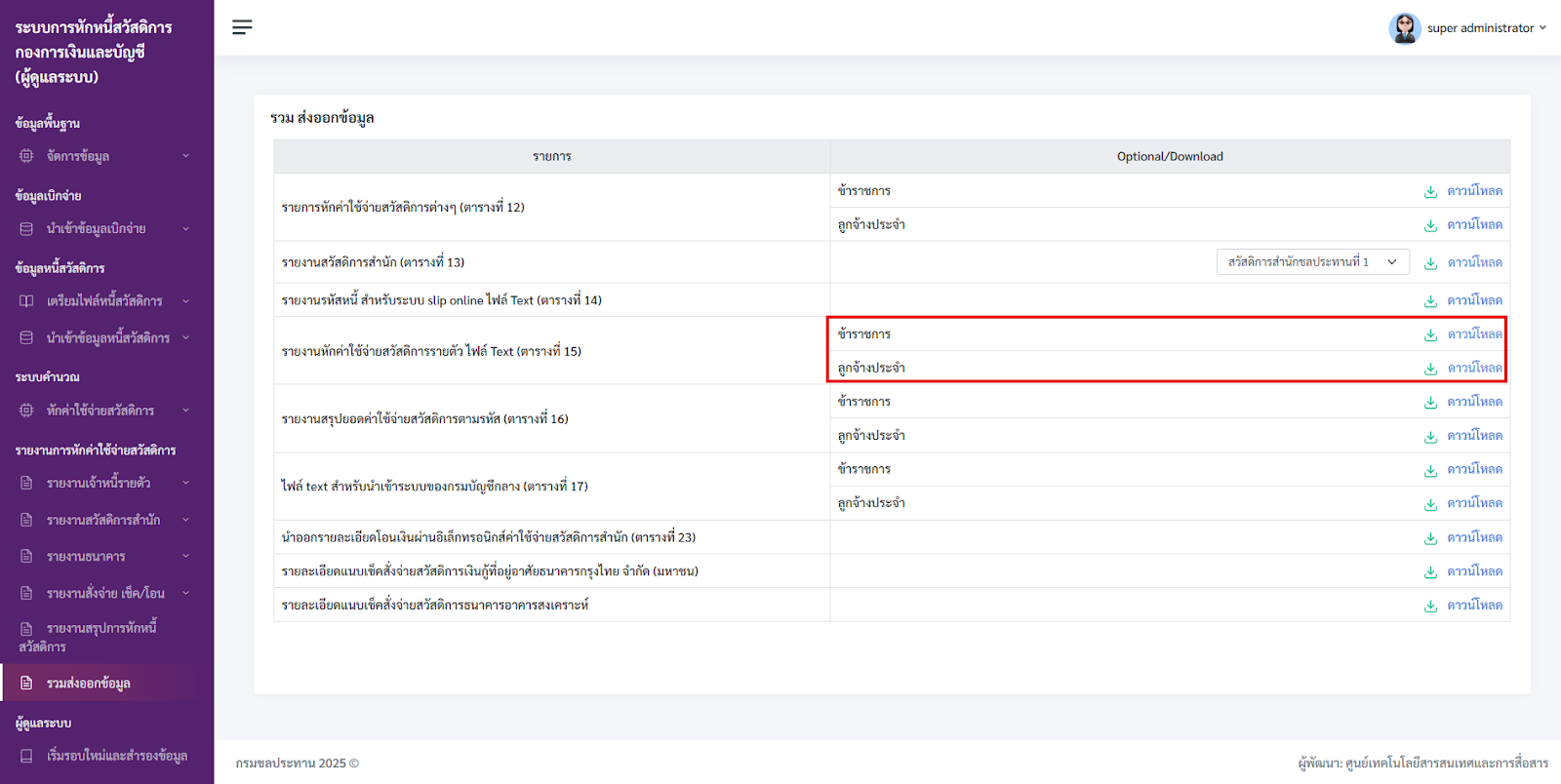
Task: Click the download icon for ตารางที่ 17 ลูกจ้างประจำ
Action: (1430, 504)
